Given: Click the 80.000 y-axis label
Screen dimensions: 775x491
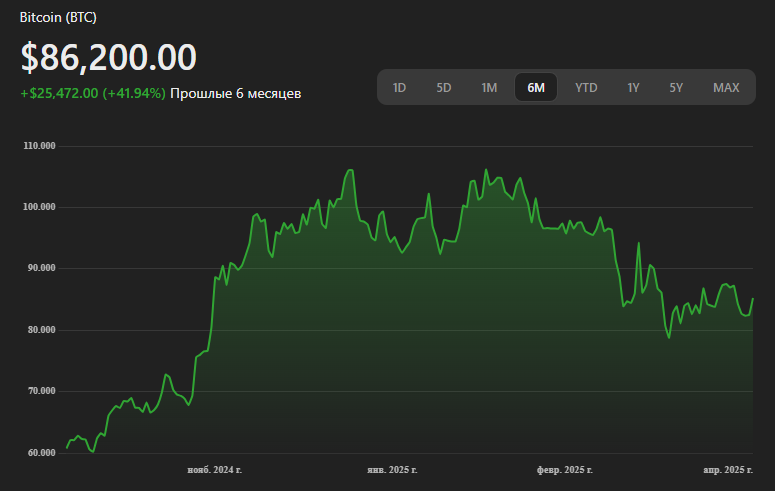Looking at the screenshot, I should coord(42,330).
